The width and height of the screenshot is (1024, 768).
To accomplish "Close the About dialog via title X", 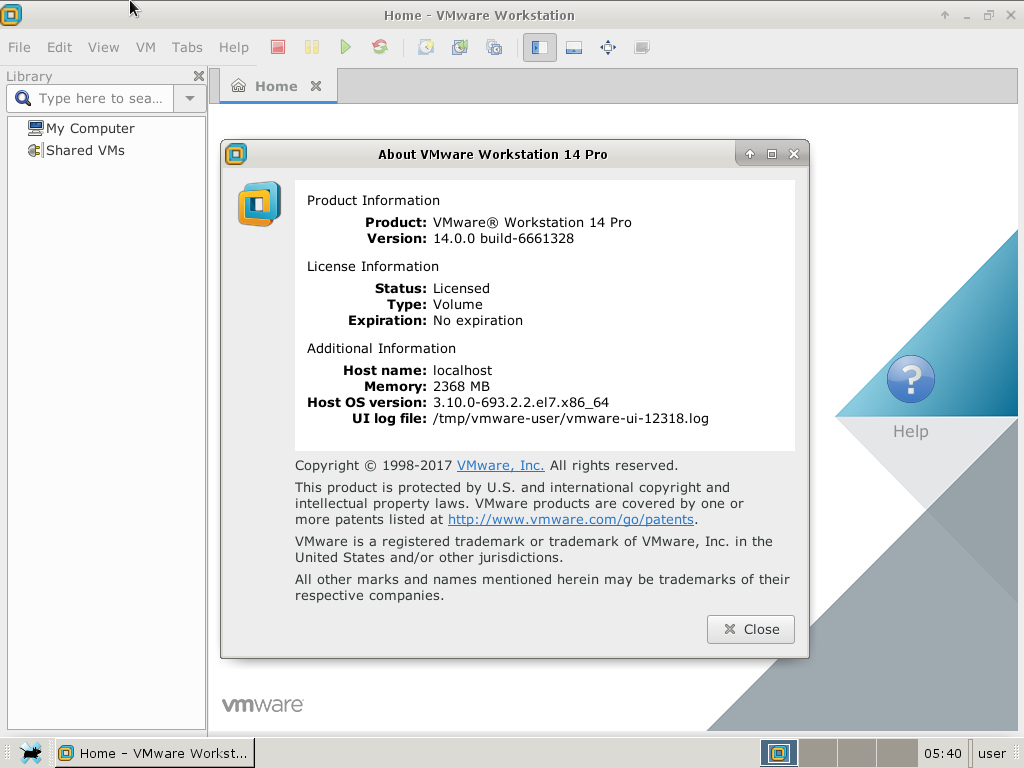I will (793, 154).
